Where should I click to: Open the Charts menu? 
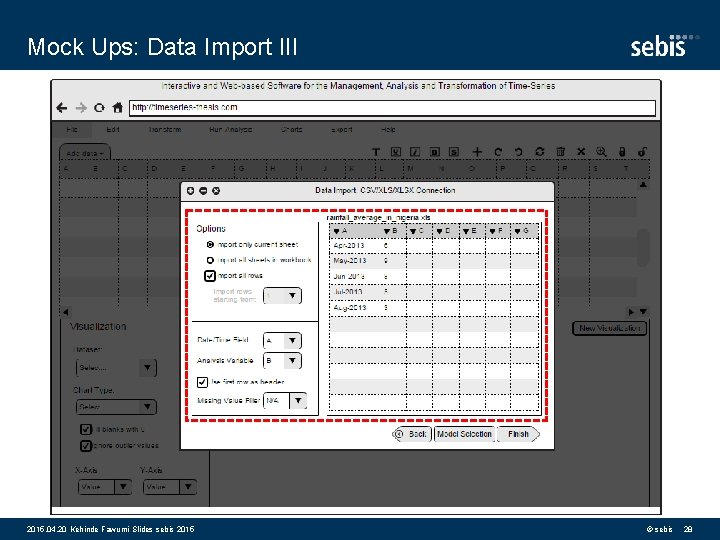(292, 130)
